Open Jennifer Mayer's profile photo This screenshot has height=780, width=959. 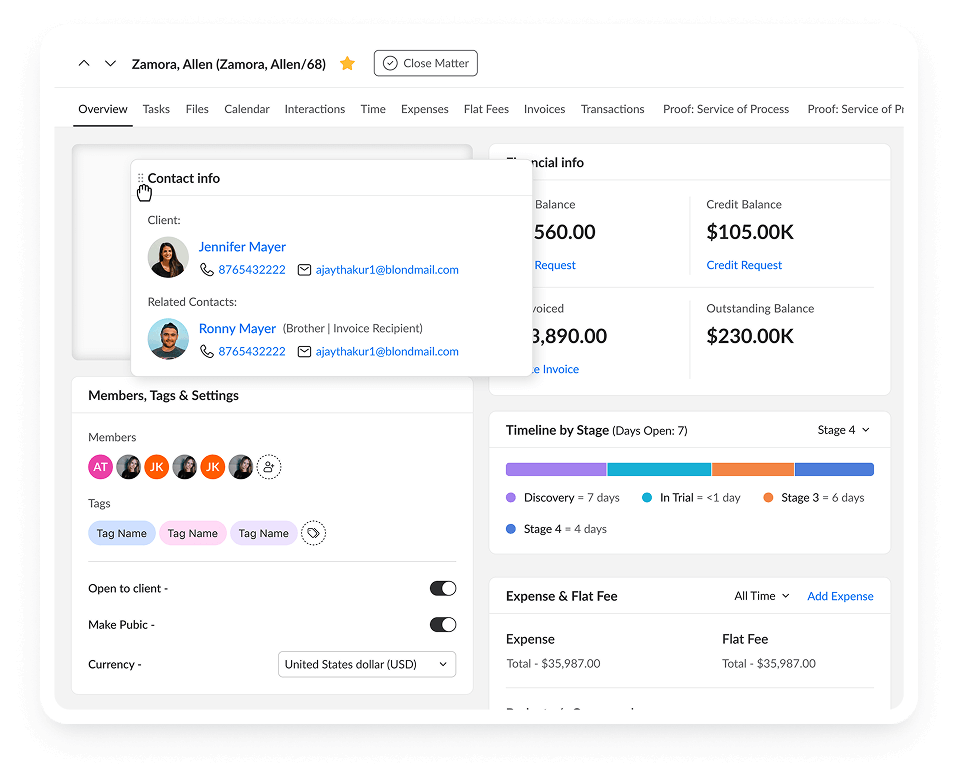pos(168,257)
